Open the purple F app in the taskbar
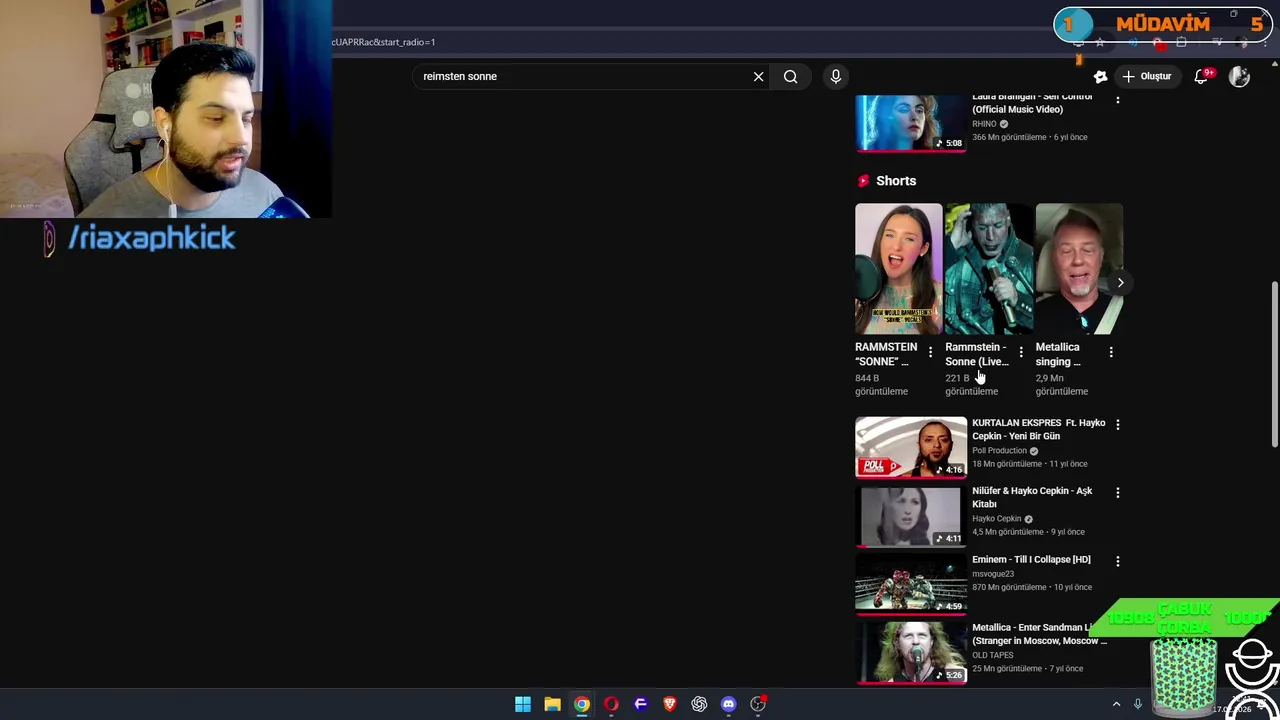1280x720 pixels. (x=641, y=704)
